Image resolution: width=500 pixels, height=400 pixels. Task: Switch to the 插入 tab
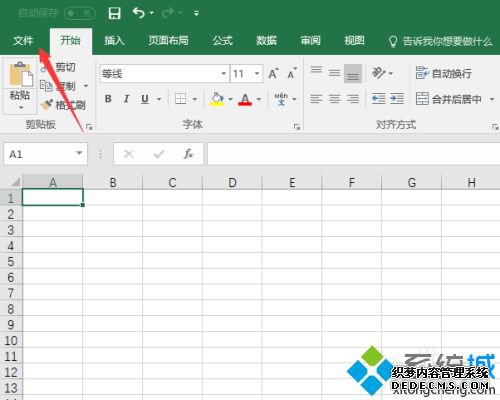tap(114, 41)
